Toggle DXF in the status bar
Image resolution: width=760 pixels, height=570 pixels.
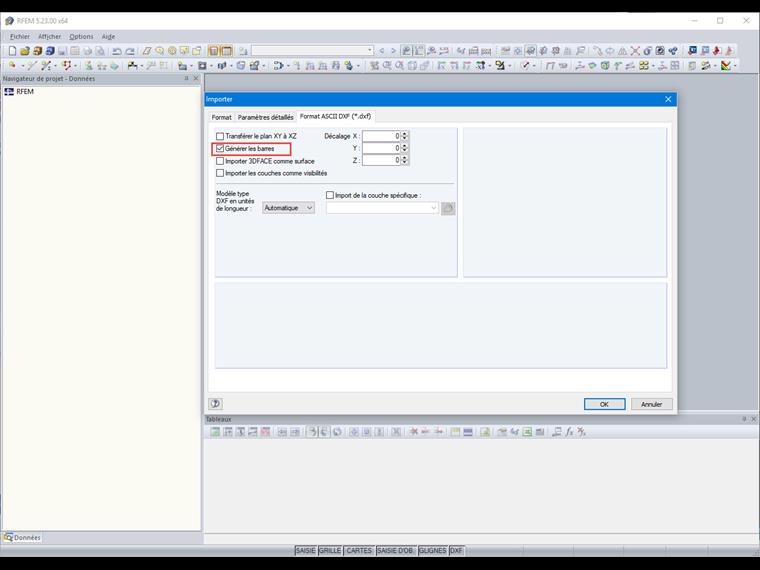[x=456, y=551]
